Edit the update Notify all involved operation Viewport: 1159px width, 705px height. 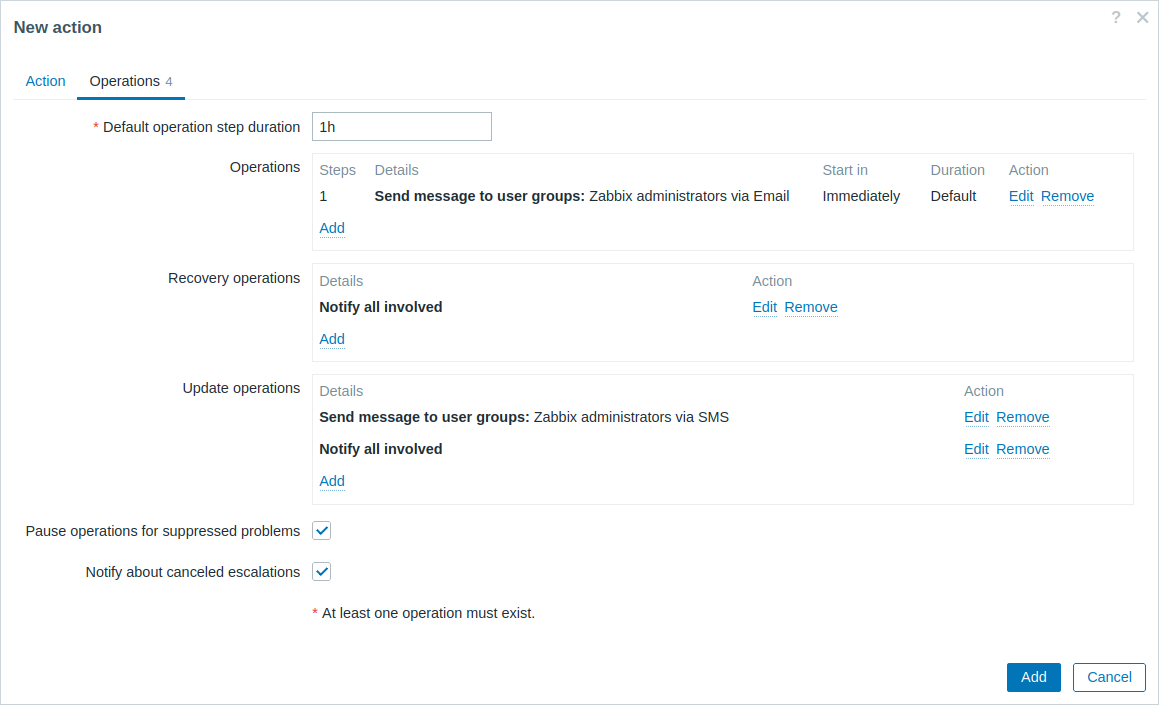pos(976,449)
